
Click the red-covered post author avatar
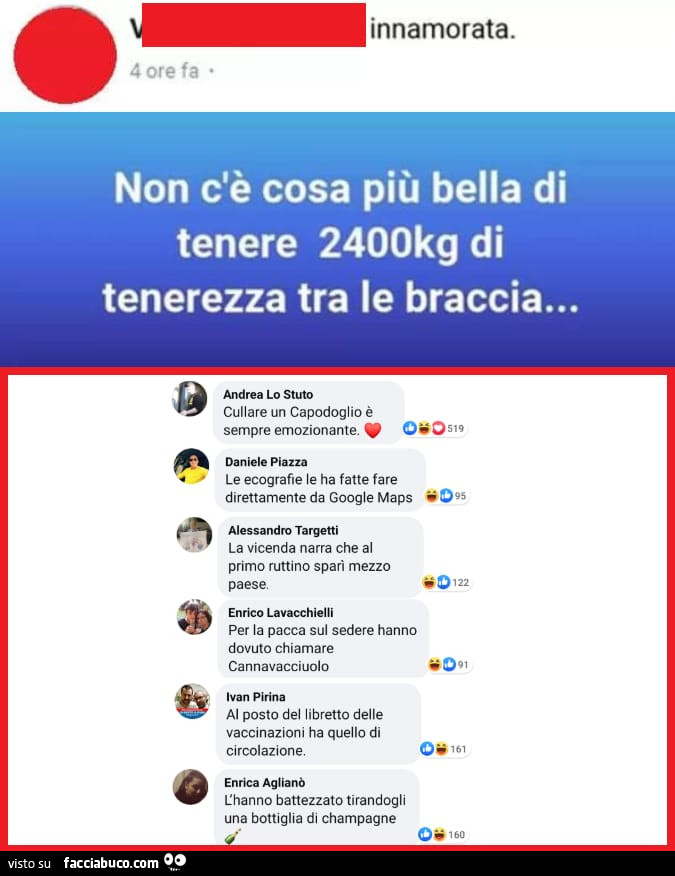point(65,55)
